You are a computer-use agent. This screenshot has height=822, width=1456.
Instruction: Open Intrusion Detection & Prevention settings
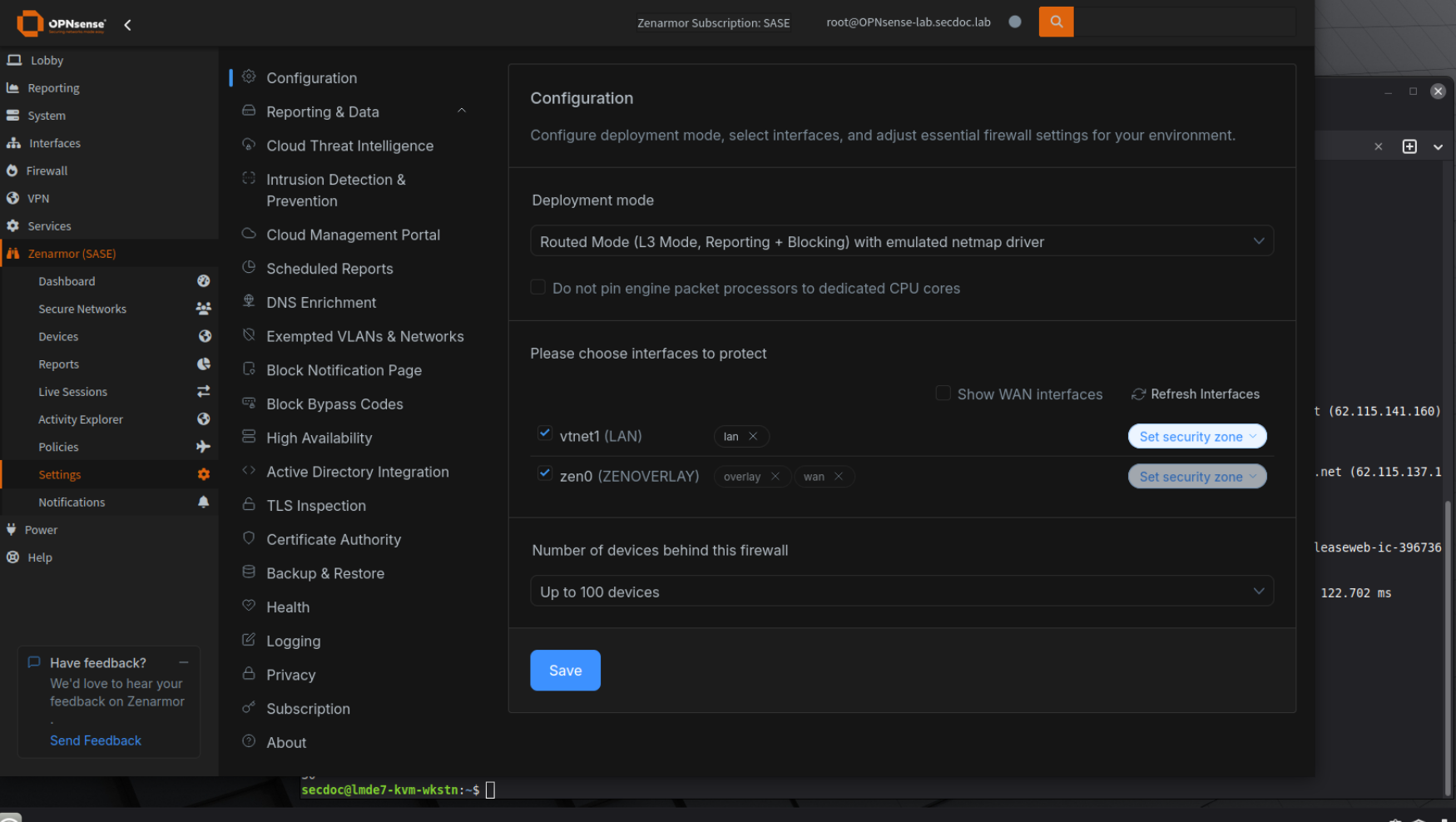tap(336, 190)
